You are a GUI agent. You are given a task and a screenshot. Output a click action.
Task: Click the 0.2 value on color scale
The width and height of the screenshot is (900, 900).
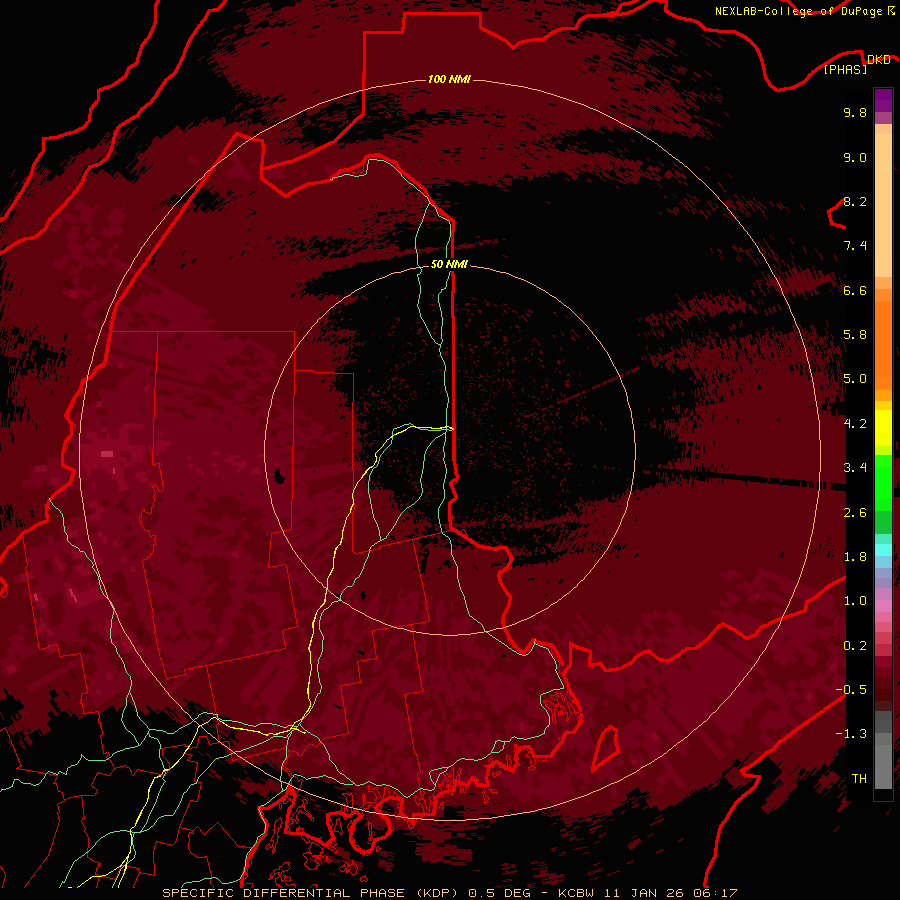(855, 645)
